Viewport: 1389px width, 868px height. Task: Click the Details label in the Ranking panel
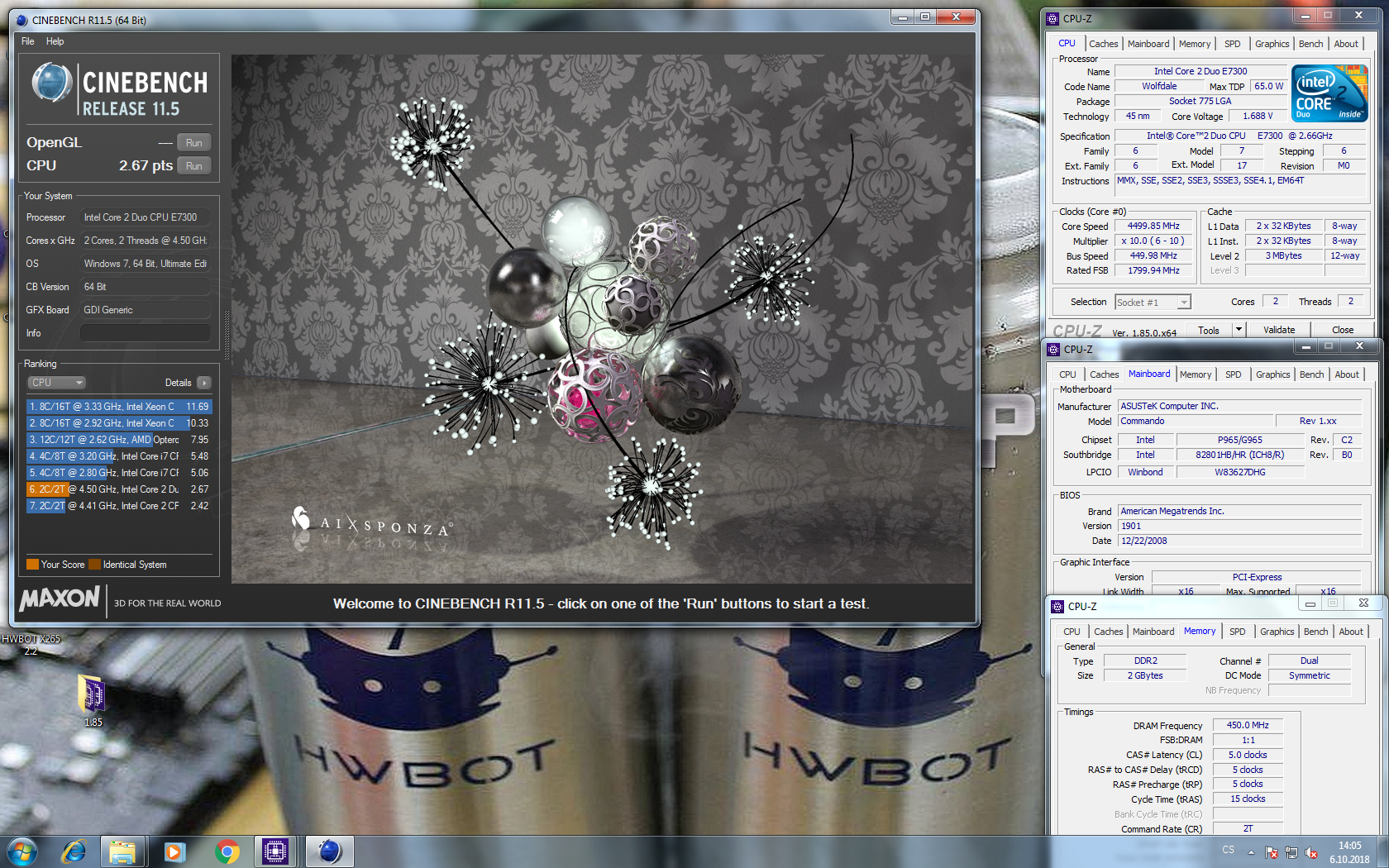pos(178,383)
